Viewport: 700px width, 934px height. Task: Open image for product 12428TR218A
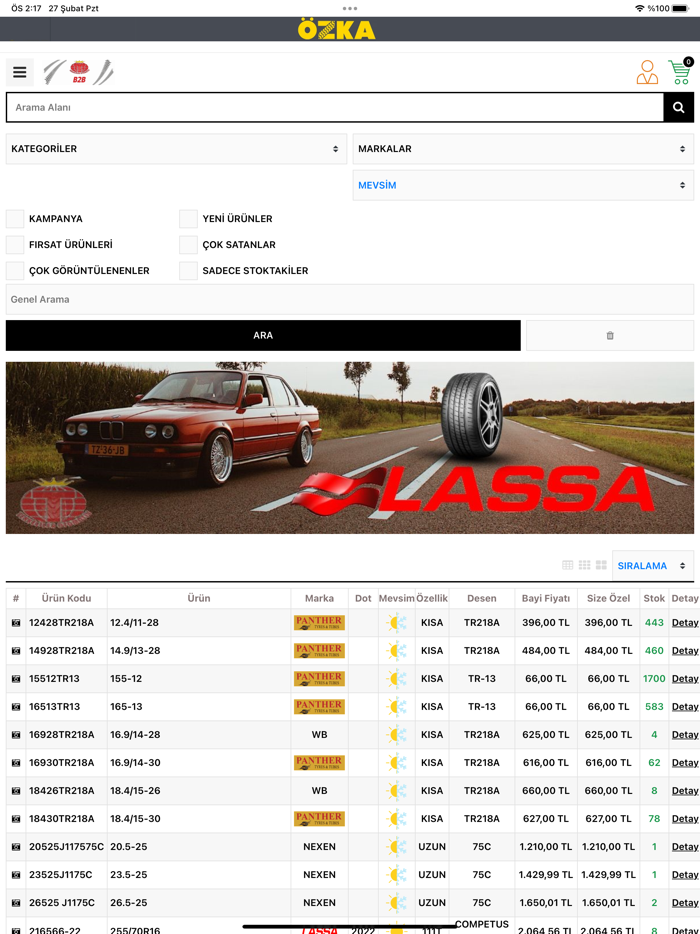coord(16,623)
